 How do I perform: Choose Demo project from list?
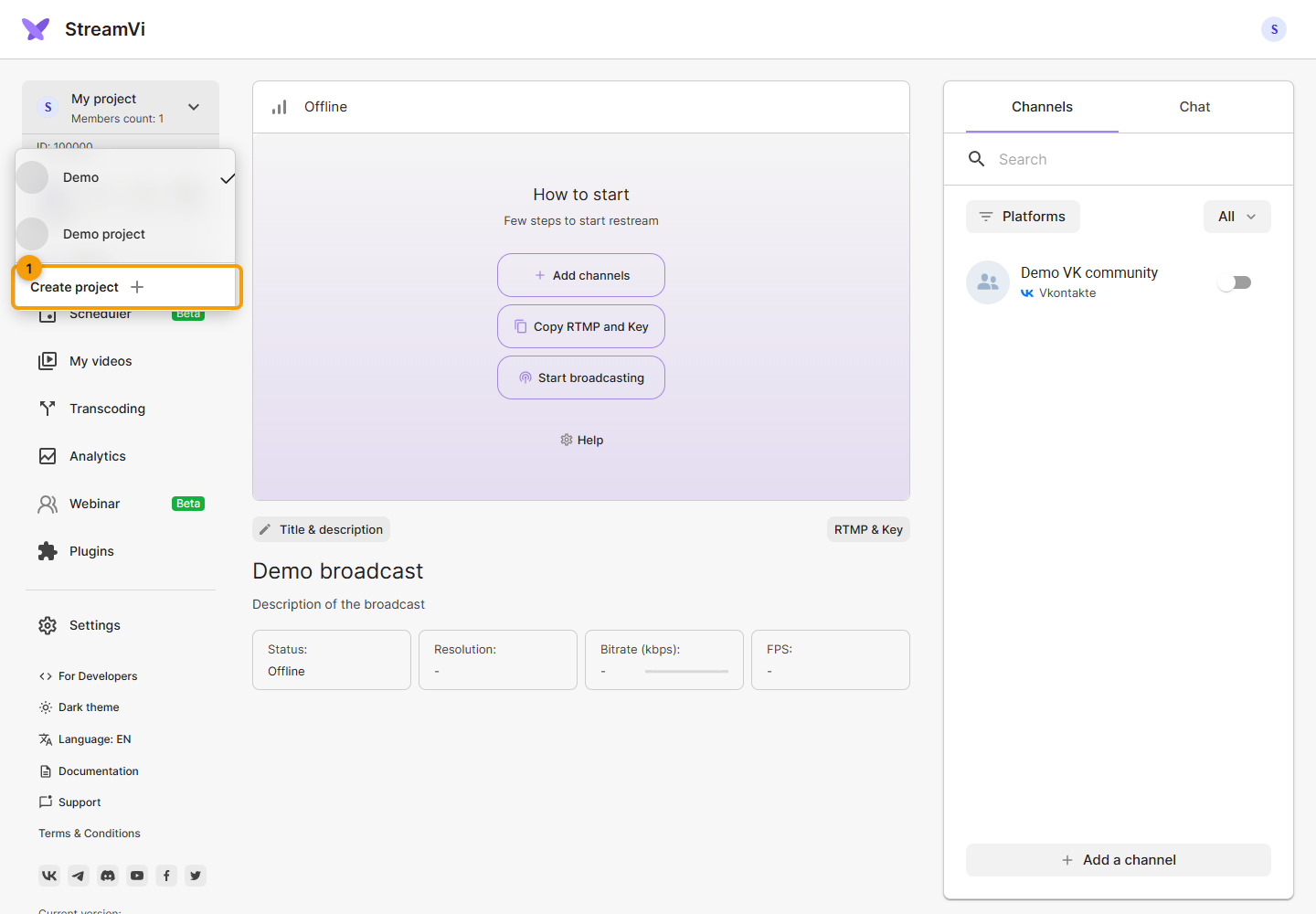(x=125, y=234)
